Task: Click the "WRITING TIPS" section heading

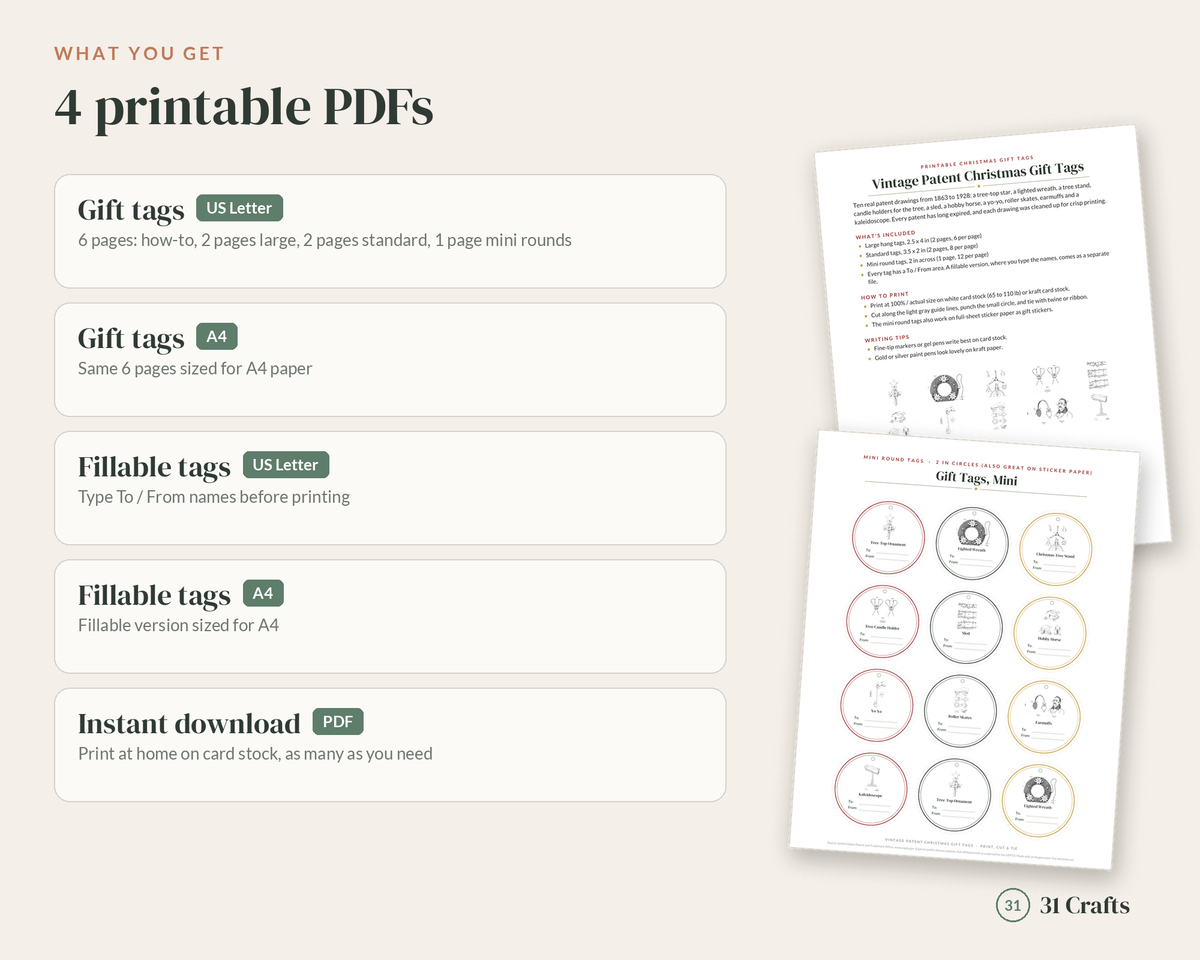Action: pos(889,339)
